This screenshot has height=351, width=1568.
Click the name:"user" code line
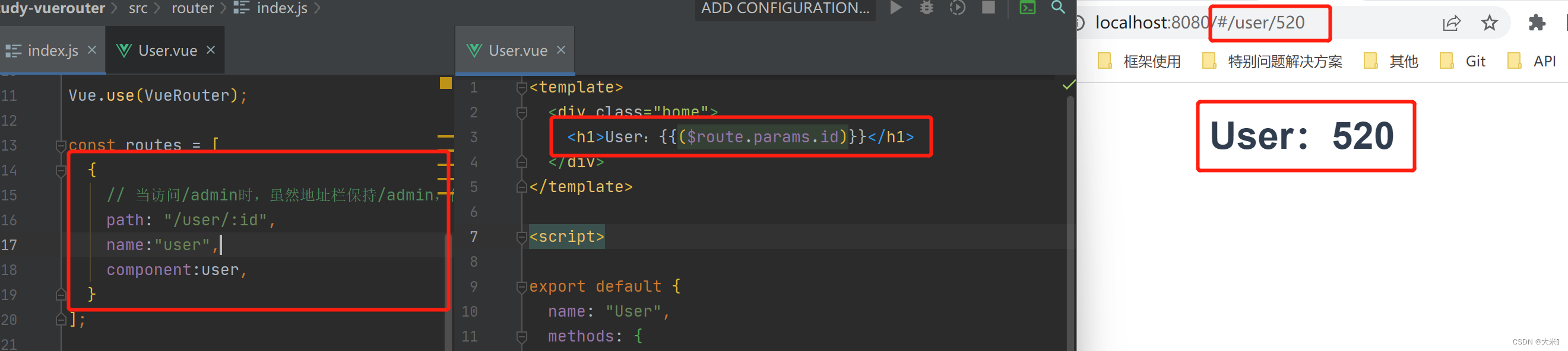(x=162, y=245)
